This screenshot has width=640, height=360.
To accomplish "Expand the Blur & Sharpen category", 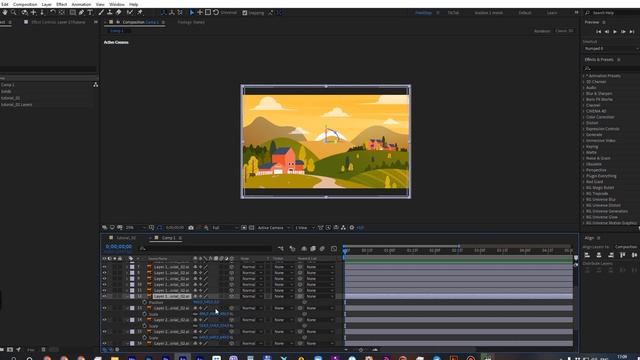I will tap(584, 93).
